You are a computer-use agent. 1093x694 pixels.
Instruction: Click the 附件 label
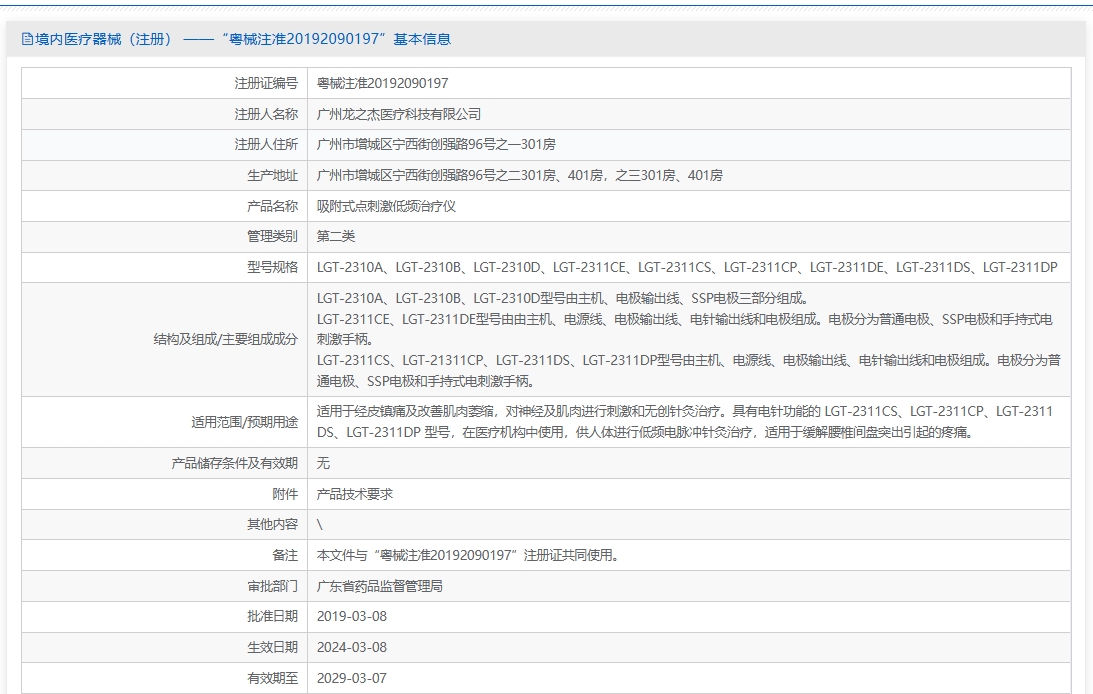click(x=284, y=494)
